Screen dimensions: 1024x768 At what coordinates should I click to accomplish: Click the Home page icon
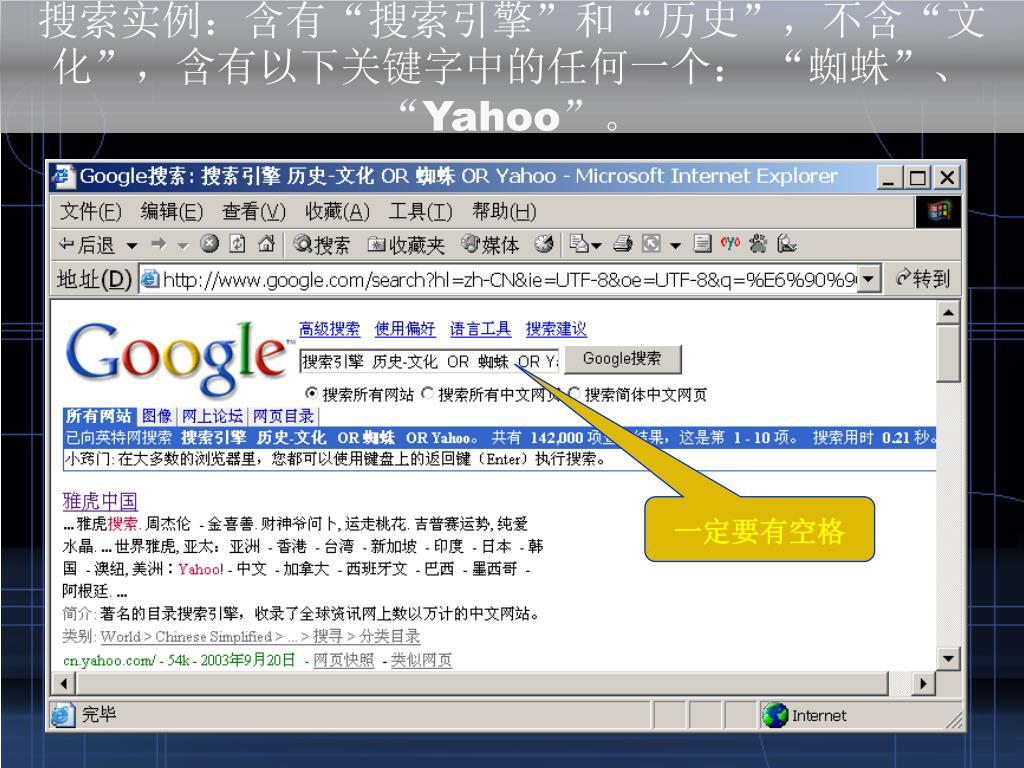(266, 244)
